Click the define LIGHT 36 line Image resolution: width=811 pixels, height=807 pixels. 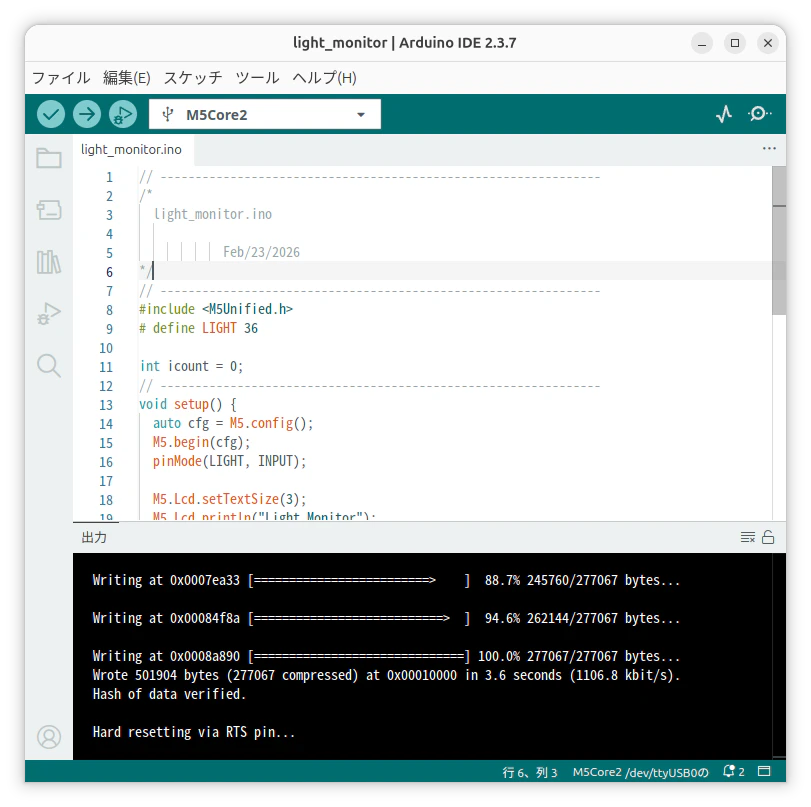[x=198, y=328]
